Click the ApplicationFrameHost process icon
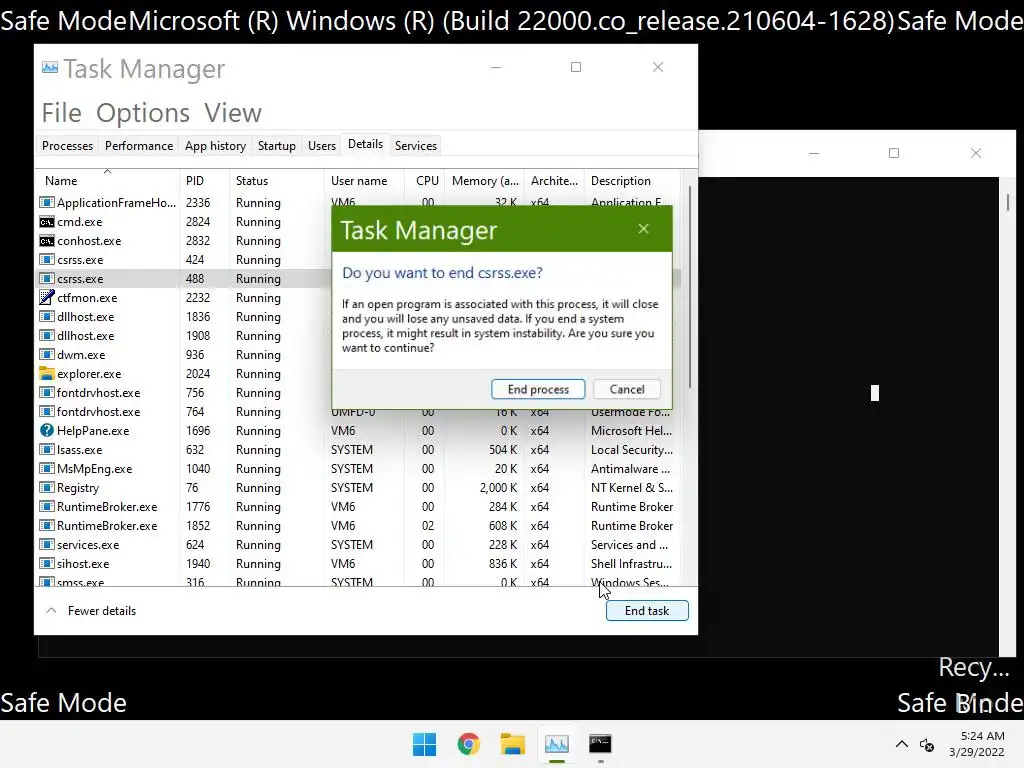Viewport: 1024px width, 768px height. click(46, 203)
